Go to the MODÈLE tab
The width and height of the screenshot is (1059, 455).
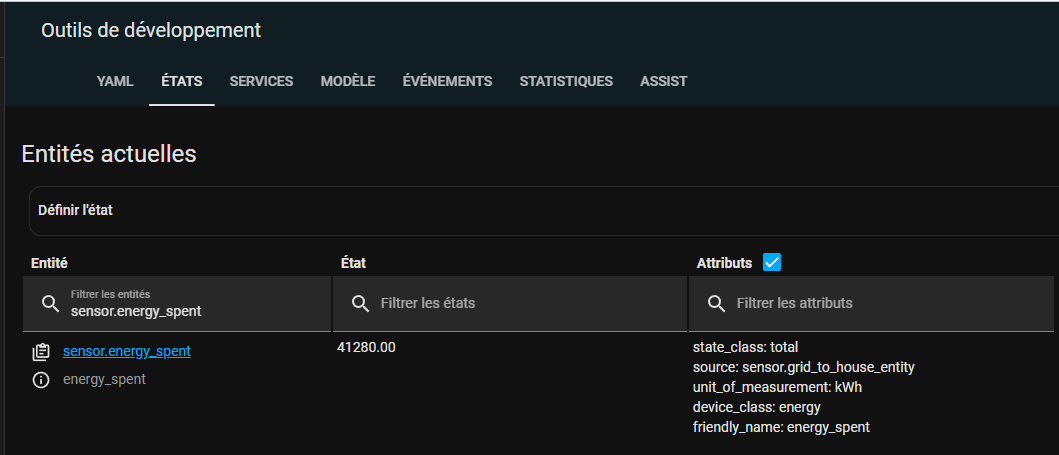348,82
